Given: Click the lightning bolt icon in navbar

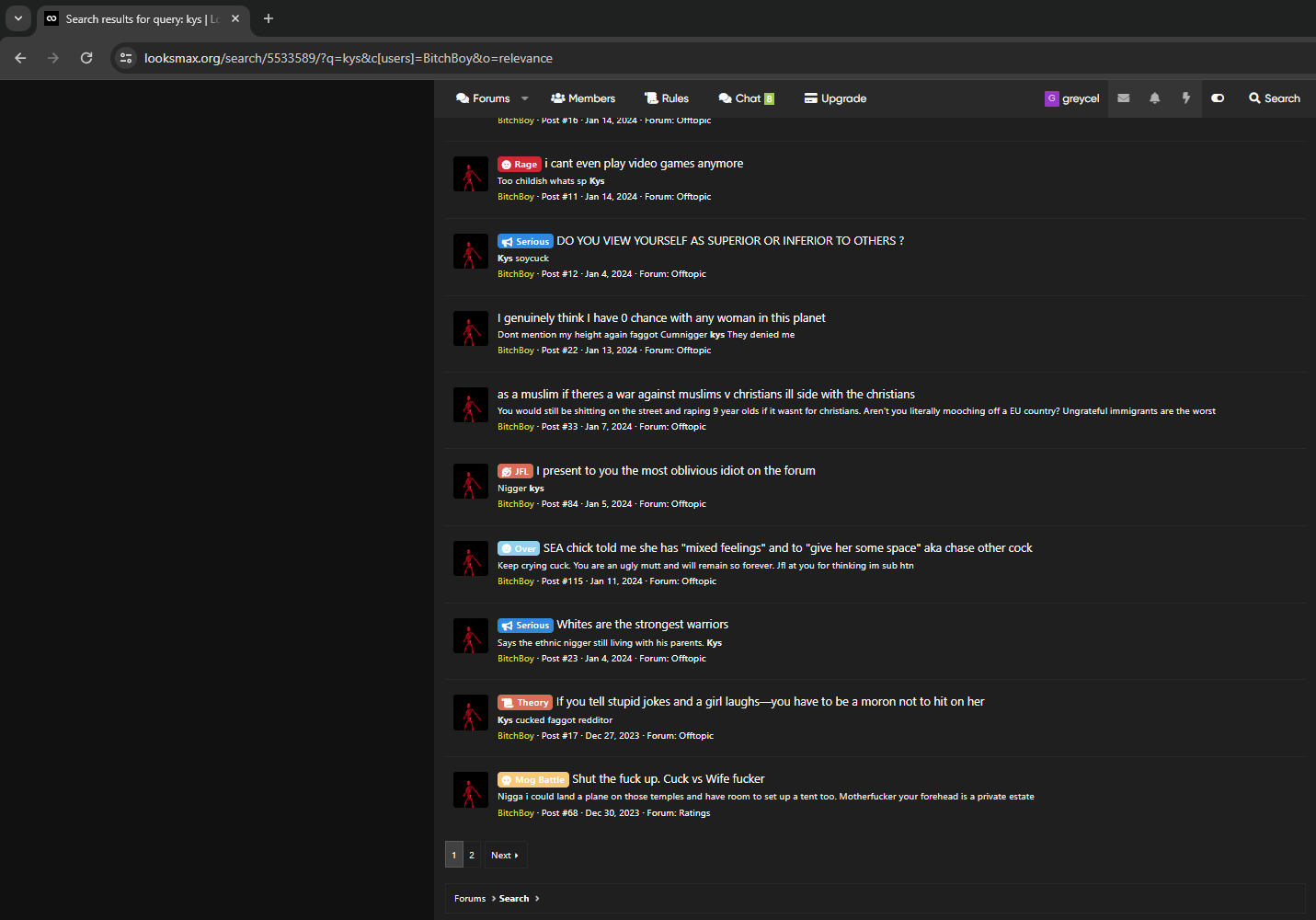Looking at the screenshot, I should click(1186, 98).
